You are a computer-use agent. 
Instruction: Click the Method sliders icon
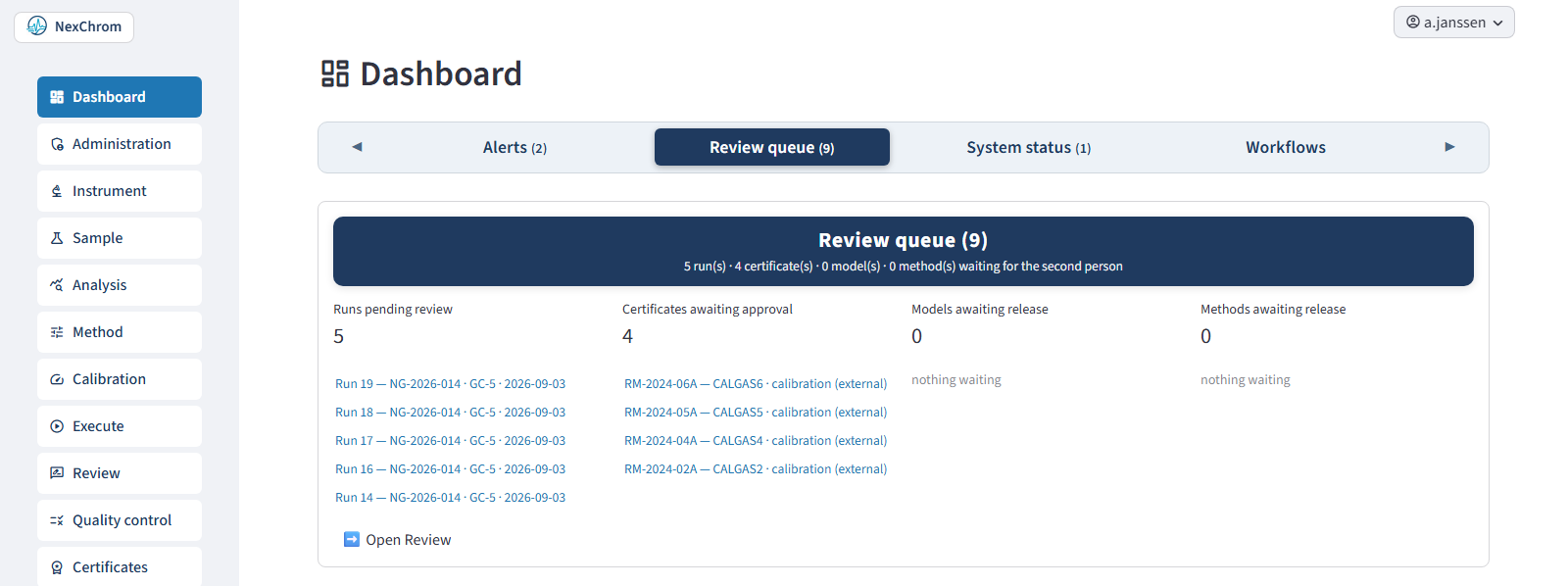pos(57,332)
